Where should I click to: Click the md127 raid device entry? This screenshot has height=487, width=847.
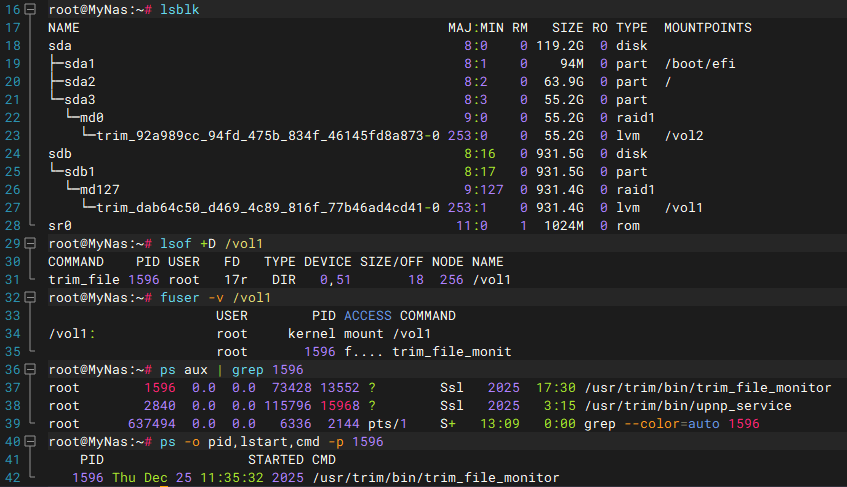click(x=100, y=189)
